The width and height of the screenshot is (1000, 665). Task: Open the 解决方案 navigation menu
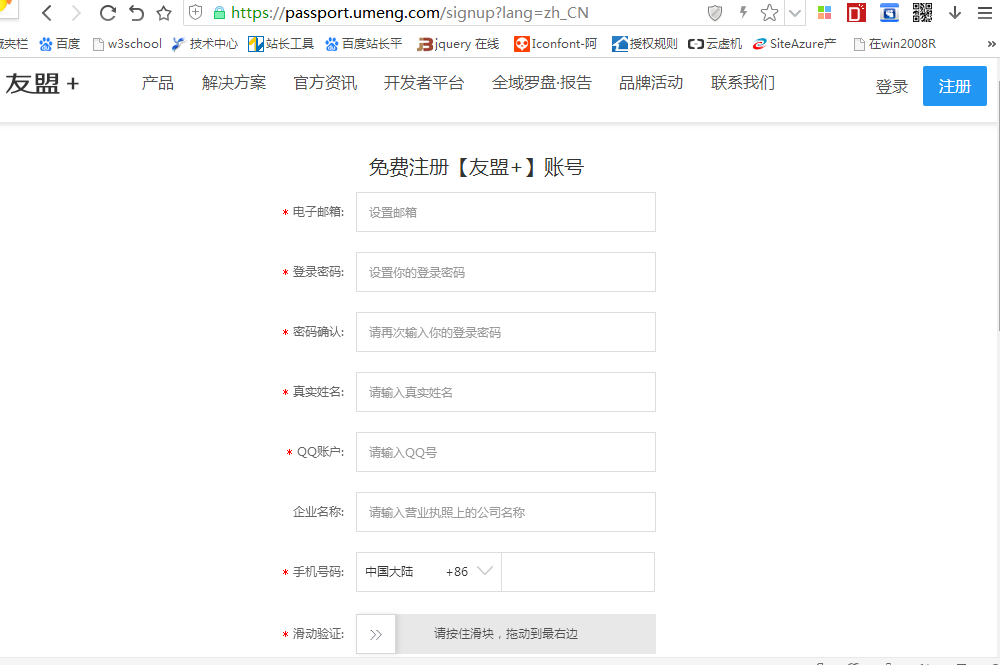[234, 83]
